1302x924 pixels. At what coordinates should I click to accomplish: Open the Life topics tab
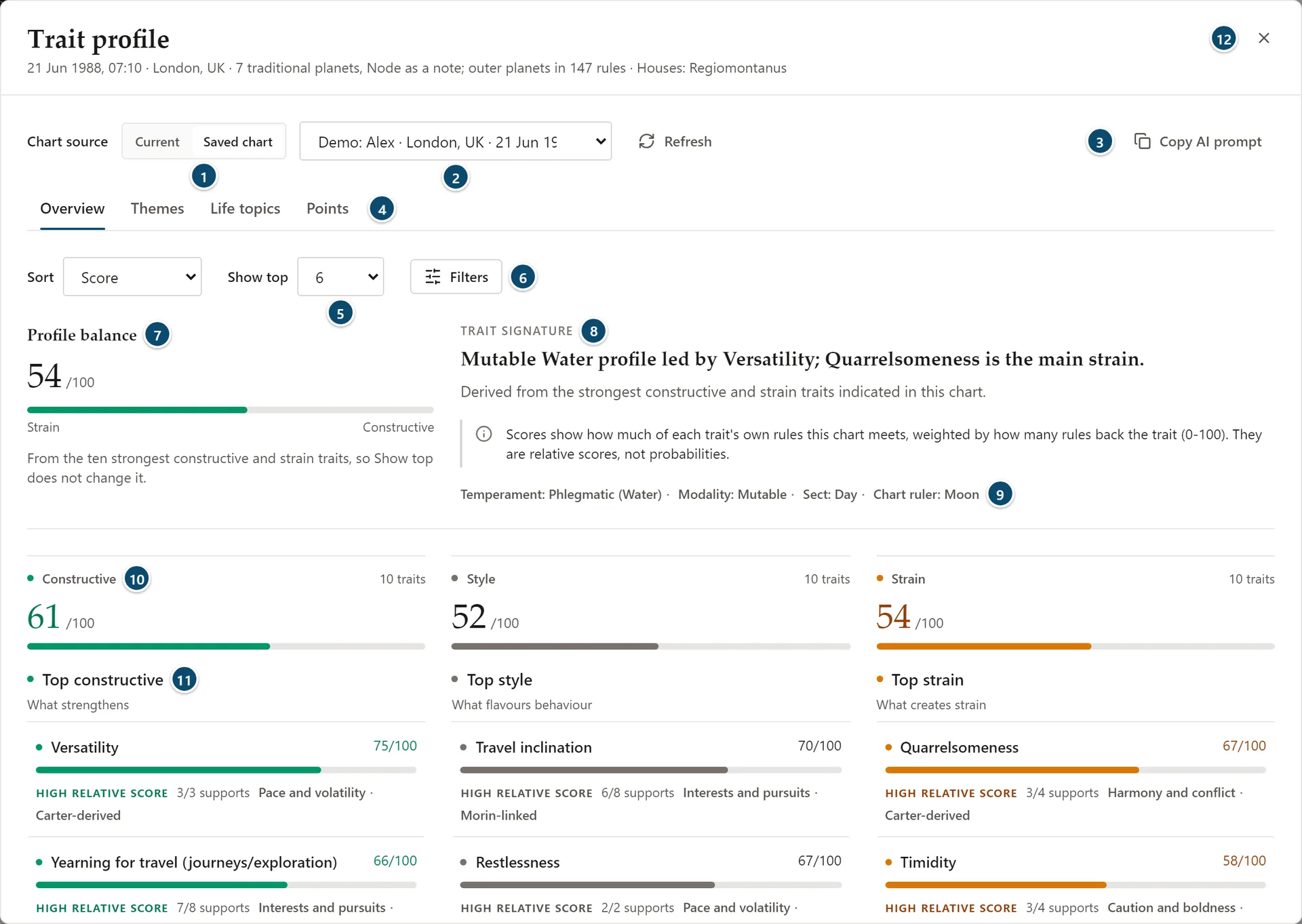pyautogui.click(x=245, y=209)
